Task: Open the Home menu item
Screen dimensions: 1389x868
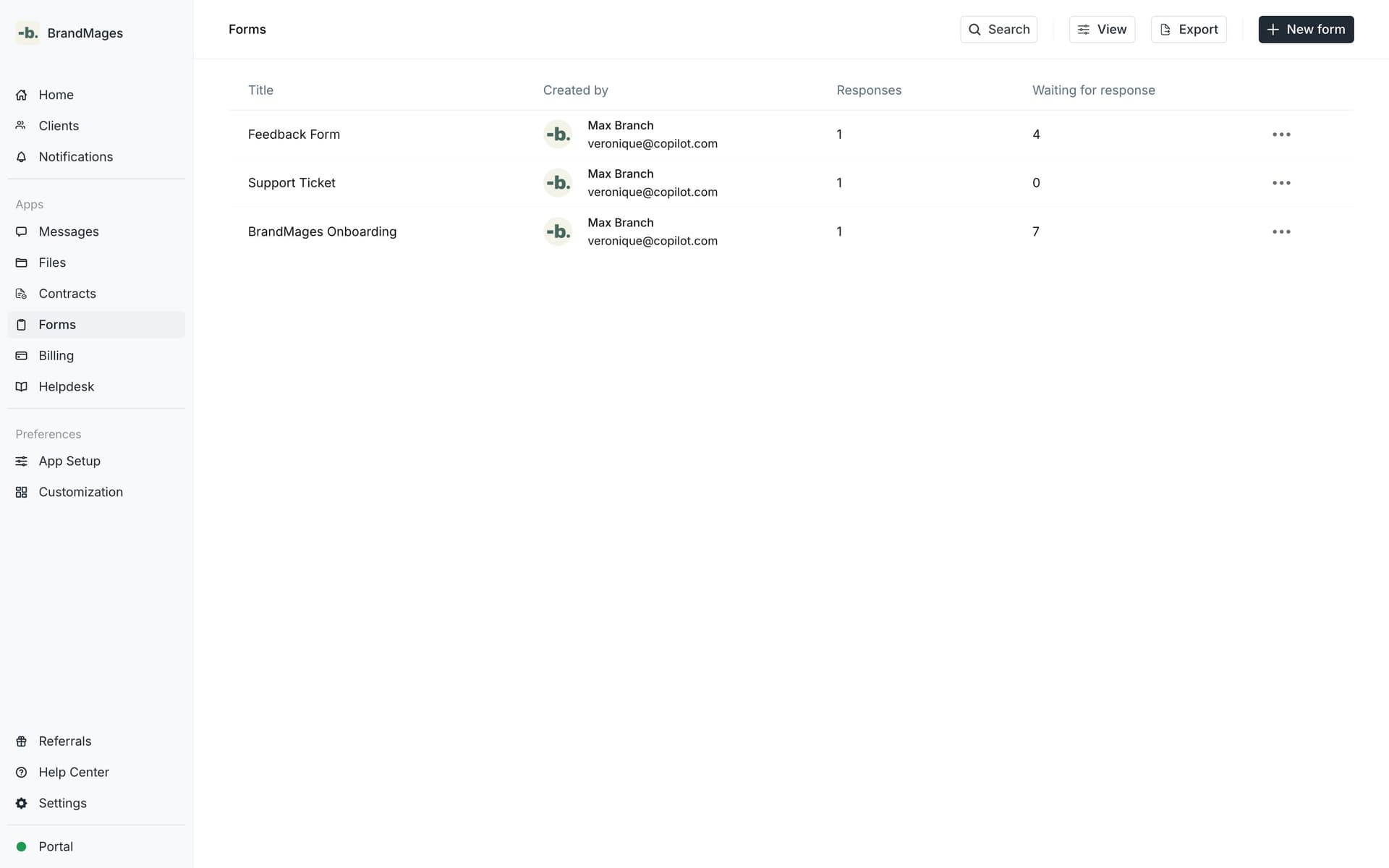Action: [96, 95]
